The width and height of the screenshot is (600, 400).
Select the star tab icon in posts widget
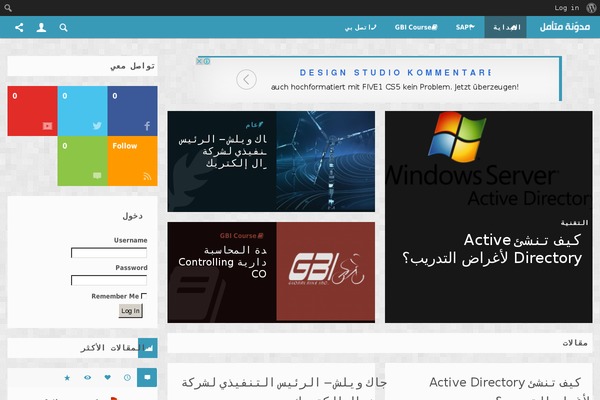67,378
